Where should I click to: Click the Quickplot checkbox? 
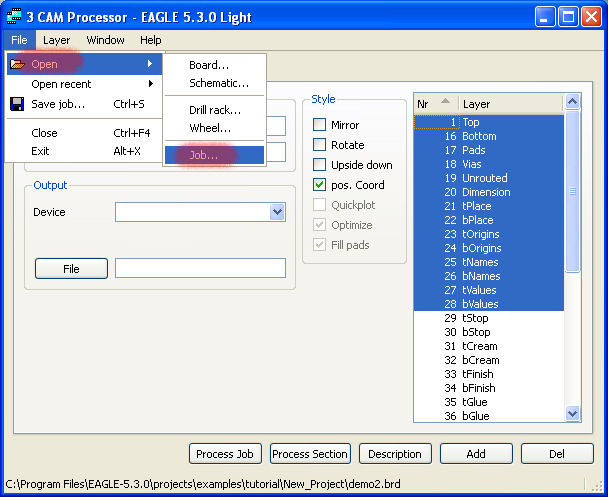point(320,205)
